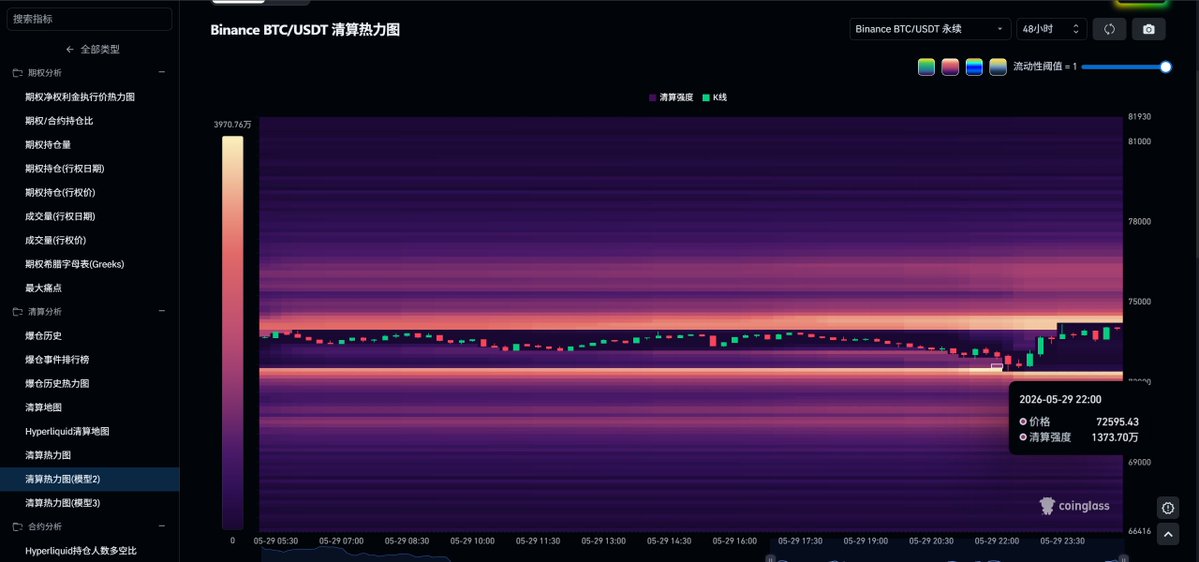The image size is (1199, 562).
Task: Click the scroll-to-top arrow button
Action: pos(1168,534)
